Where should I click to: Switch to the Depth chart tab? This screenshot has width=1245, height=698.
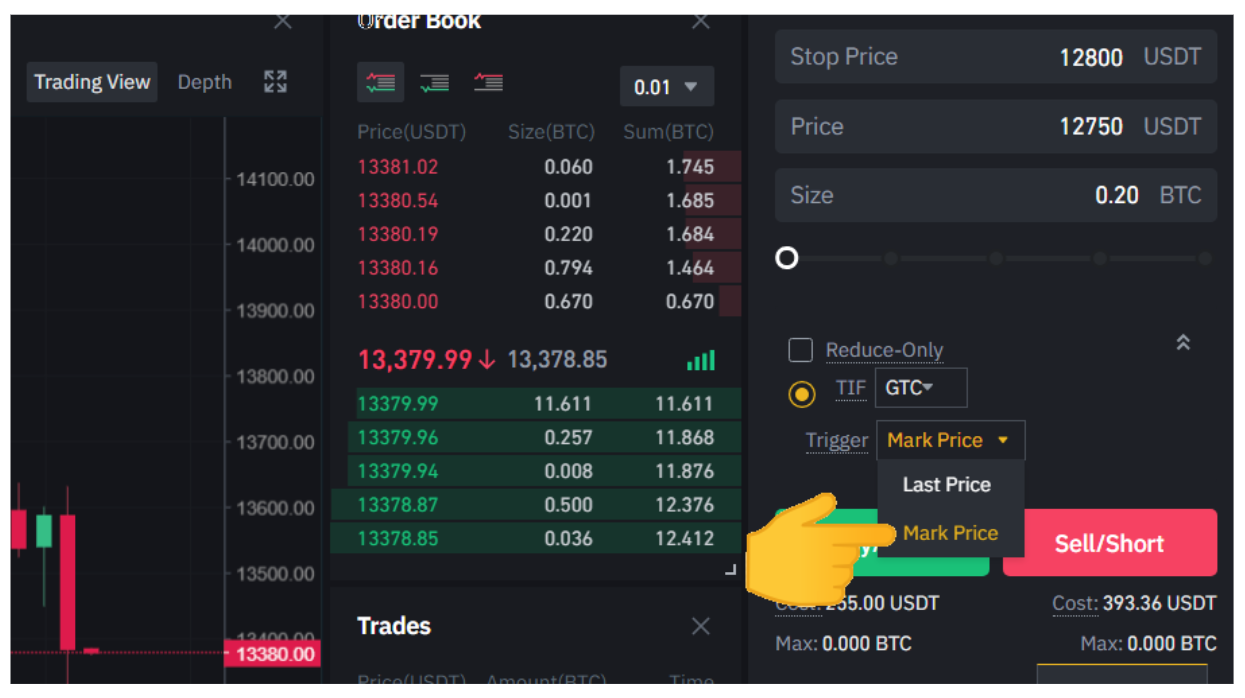click(204, 82)
